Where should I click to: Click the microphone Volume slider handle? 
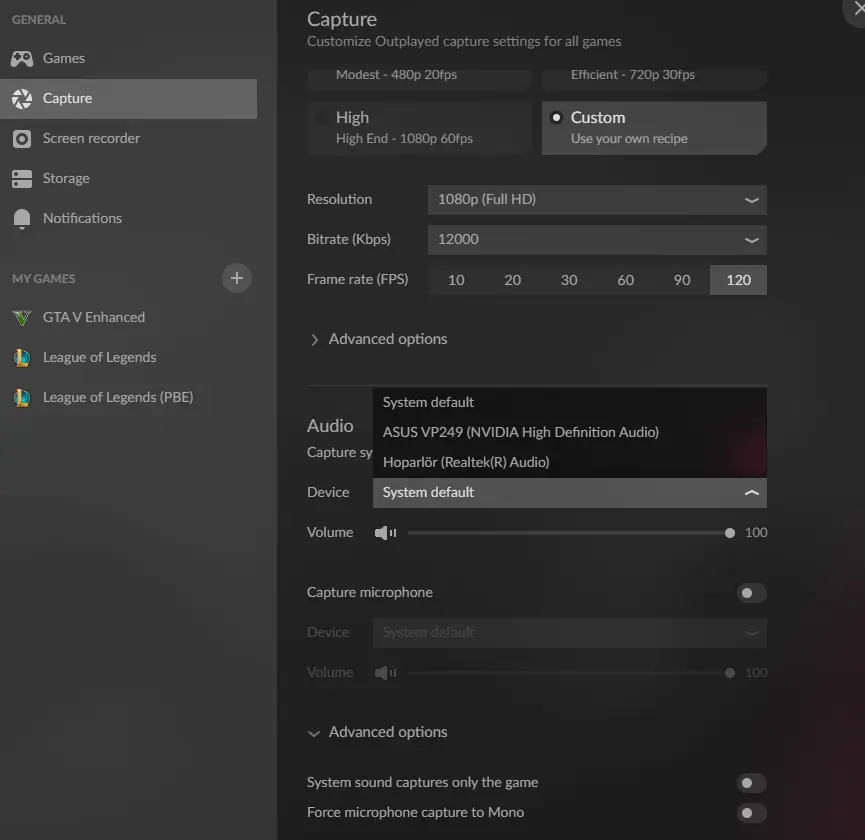click(x=730, y=673)
